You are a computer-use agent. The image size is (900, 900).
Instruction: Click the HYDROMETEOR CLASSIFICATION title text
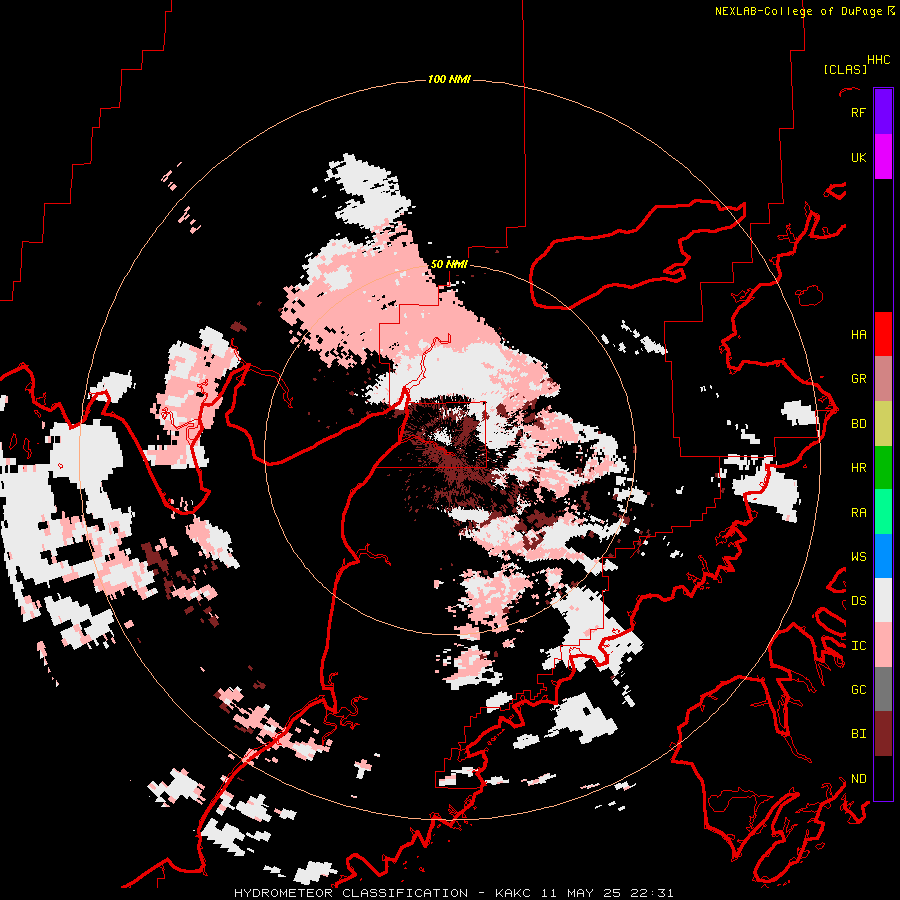coord(351,893)
